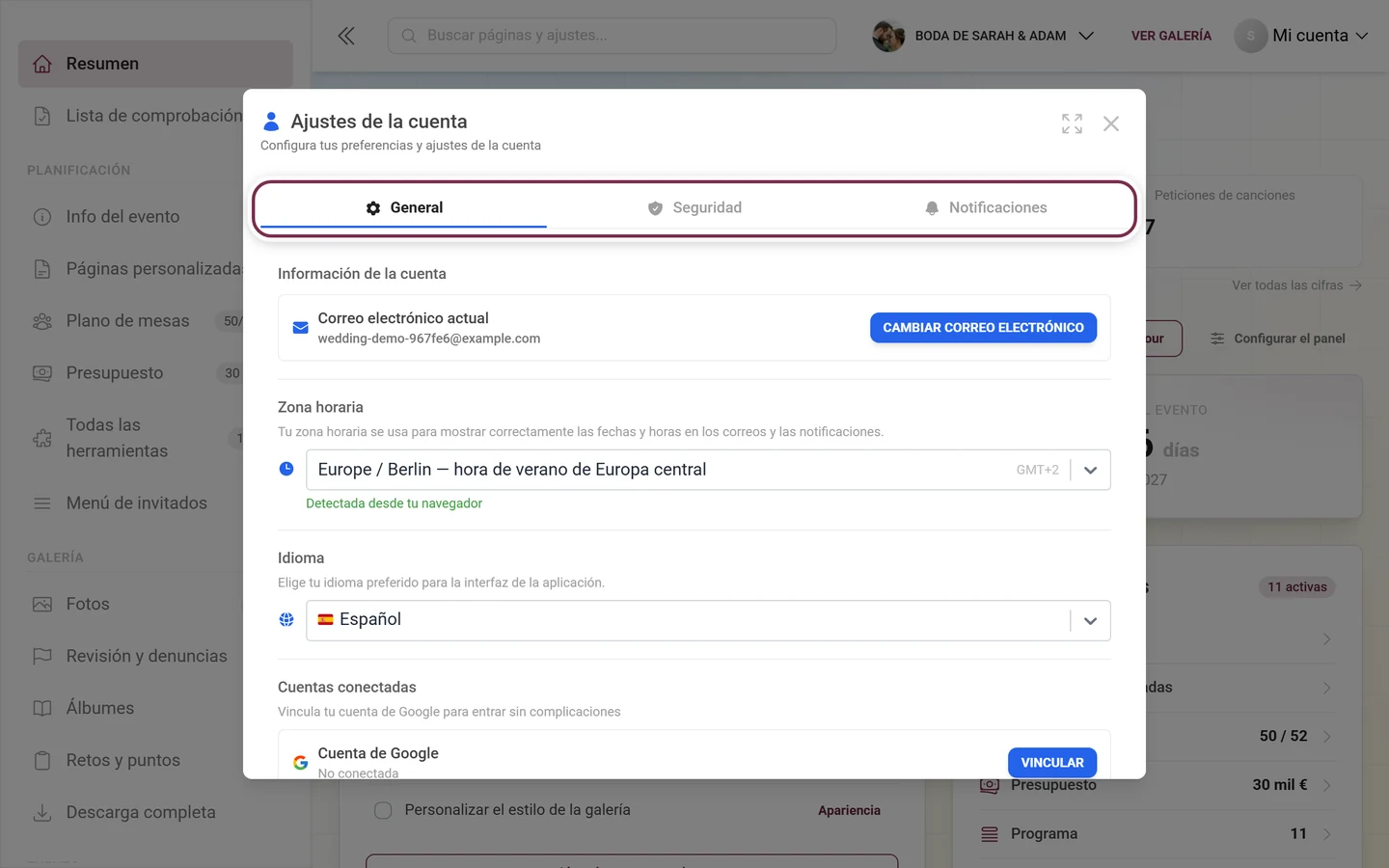Expand the Programa row chevron
Image resolution: width=1389 pixels, height=868 pixels.
point(1327,834)
